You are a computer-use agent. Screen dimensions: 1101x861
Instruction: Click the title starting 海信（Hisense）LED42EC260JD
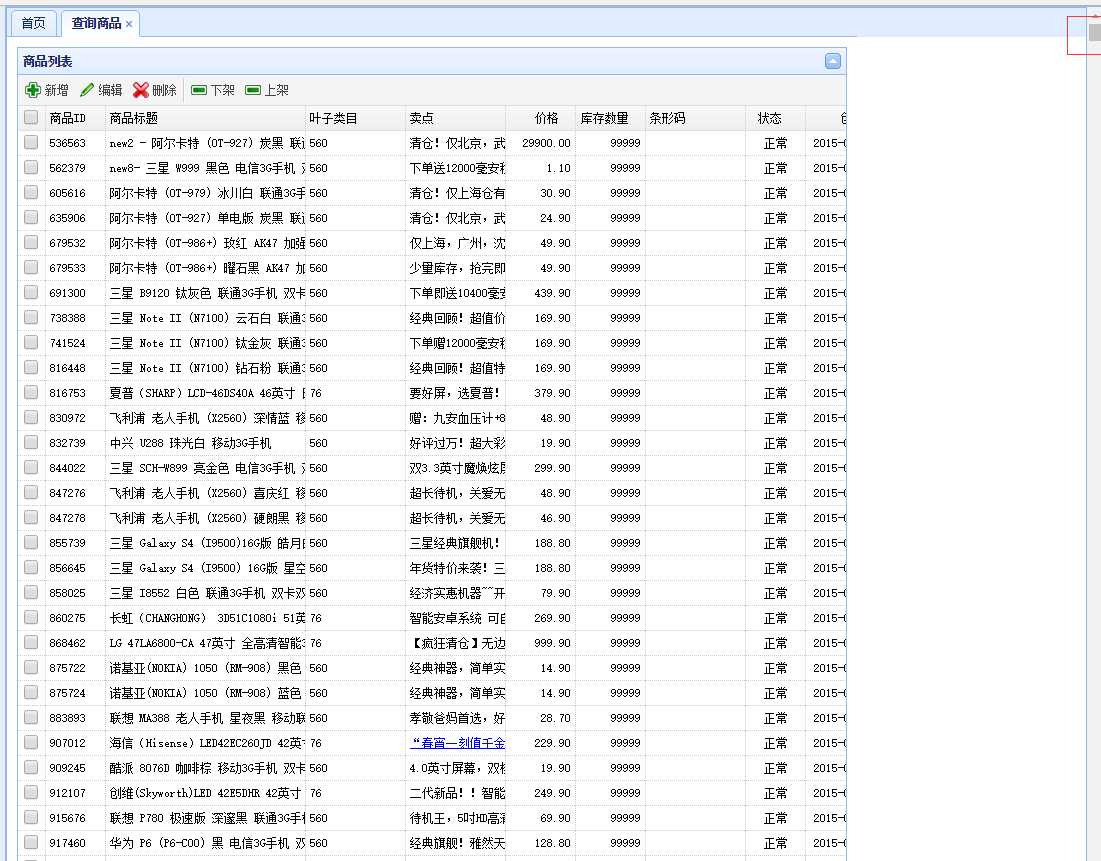click(207, 743)
